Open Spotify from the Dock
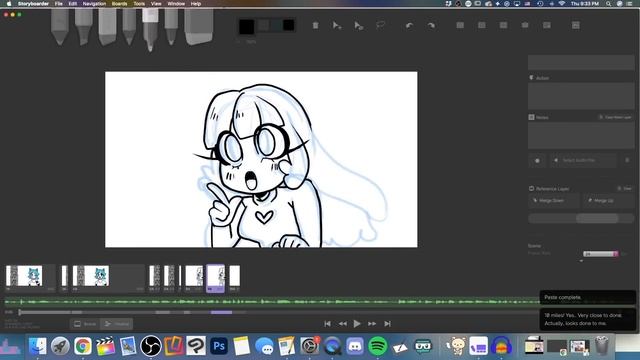 [378, 346]
